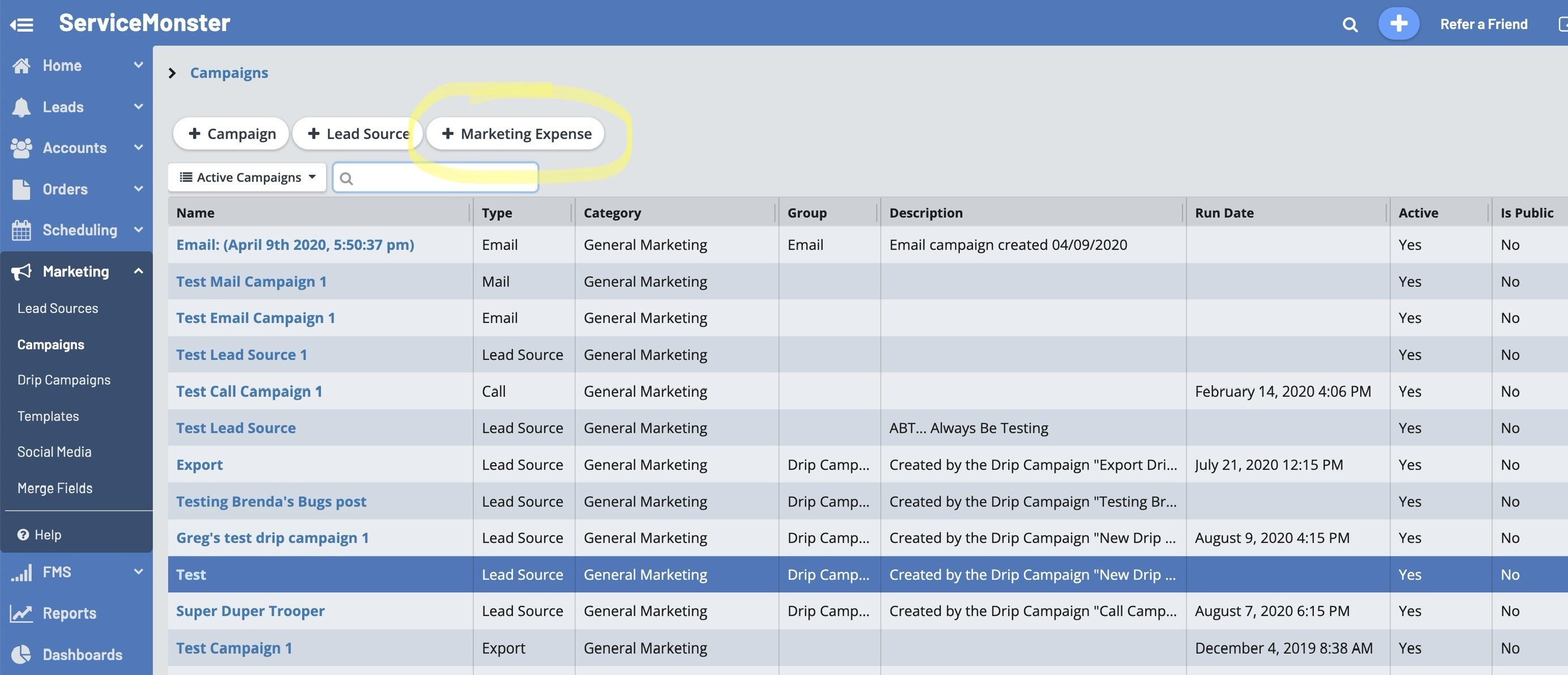Click the Leads bell icon

click(x=22, y=107)
